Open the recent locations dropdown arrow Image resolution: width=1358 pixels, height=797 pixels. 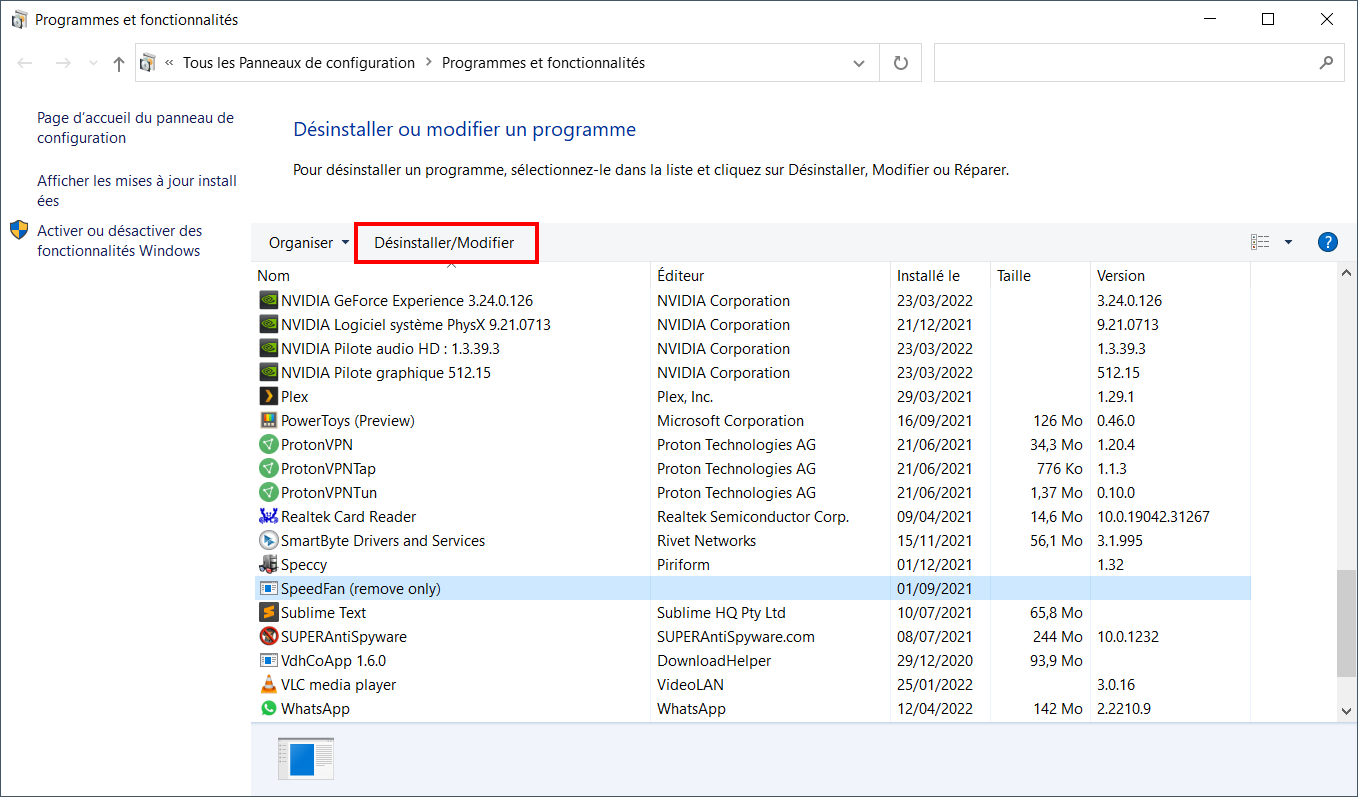pos(93,63)
